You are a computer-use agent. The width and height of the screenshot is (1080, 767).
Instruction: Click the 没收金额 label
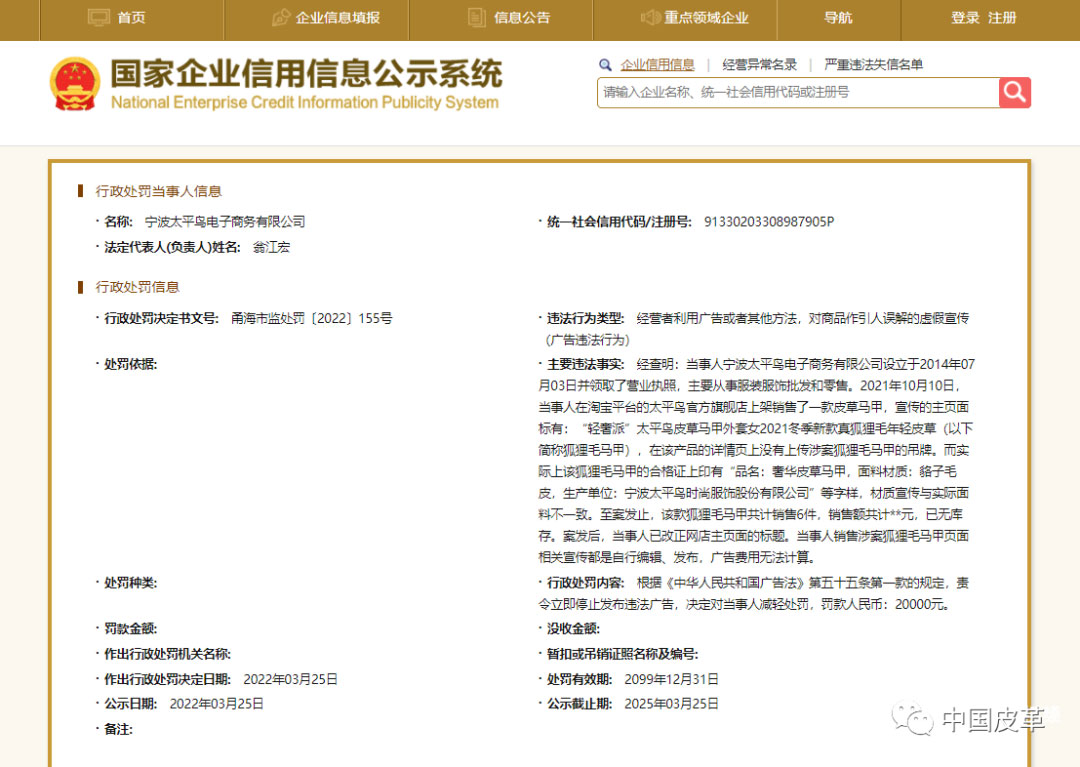[573, 629]
